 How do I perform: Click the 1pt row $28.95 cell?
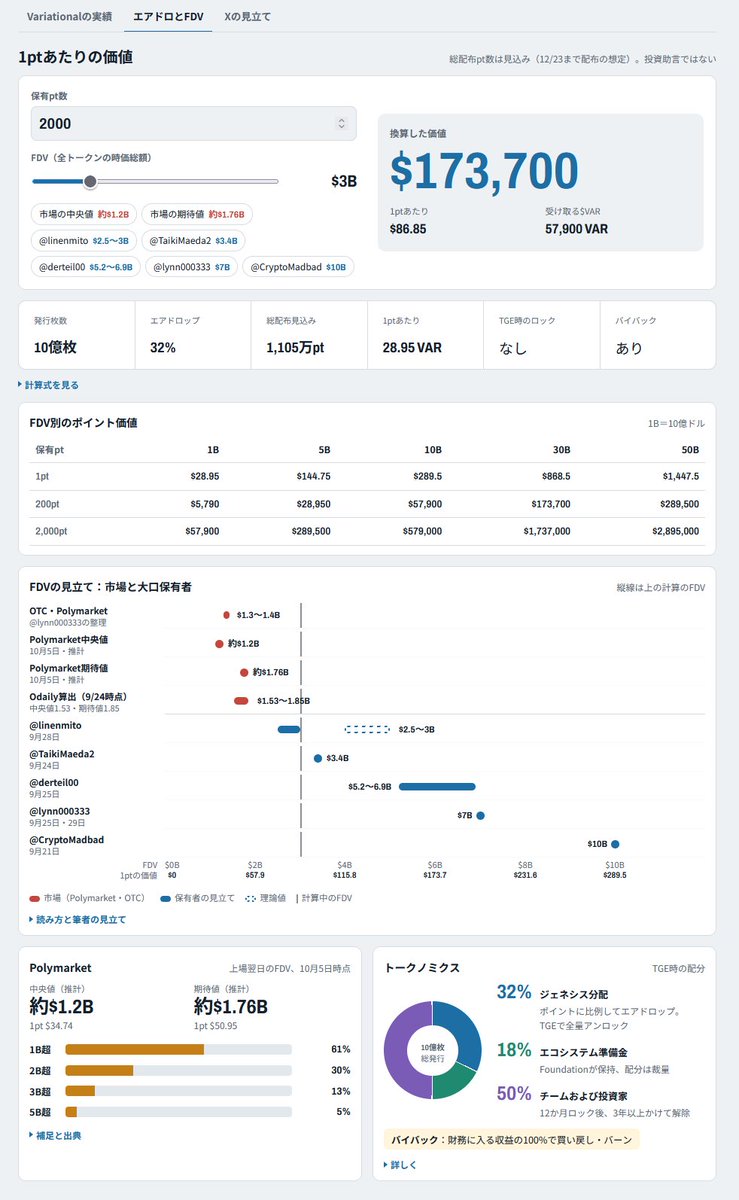(x=205, y=476)
